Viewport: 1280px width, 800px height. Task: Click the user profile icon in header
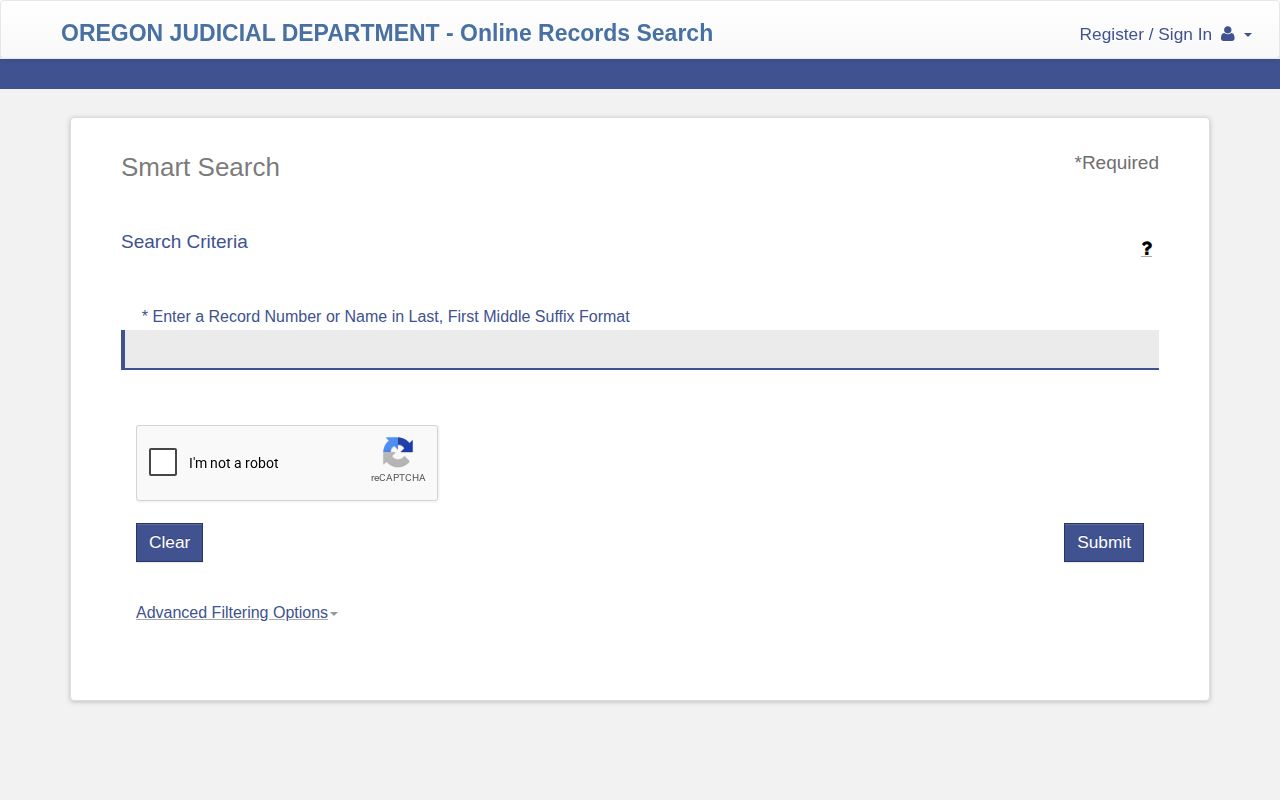(1228, 34)
